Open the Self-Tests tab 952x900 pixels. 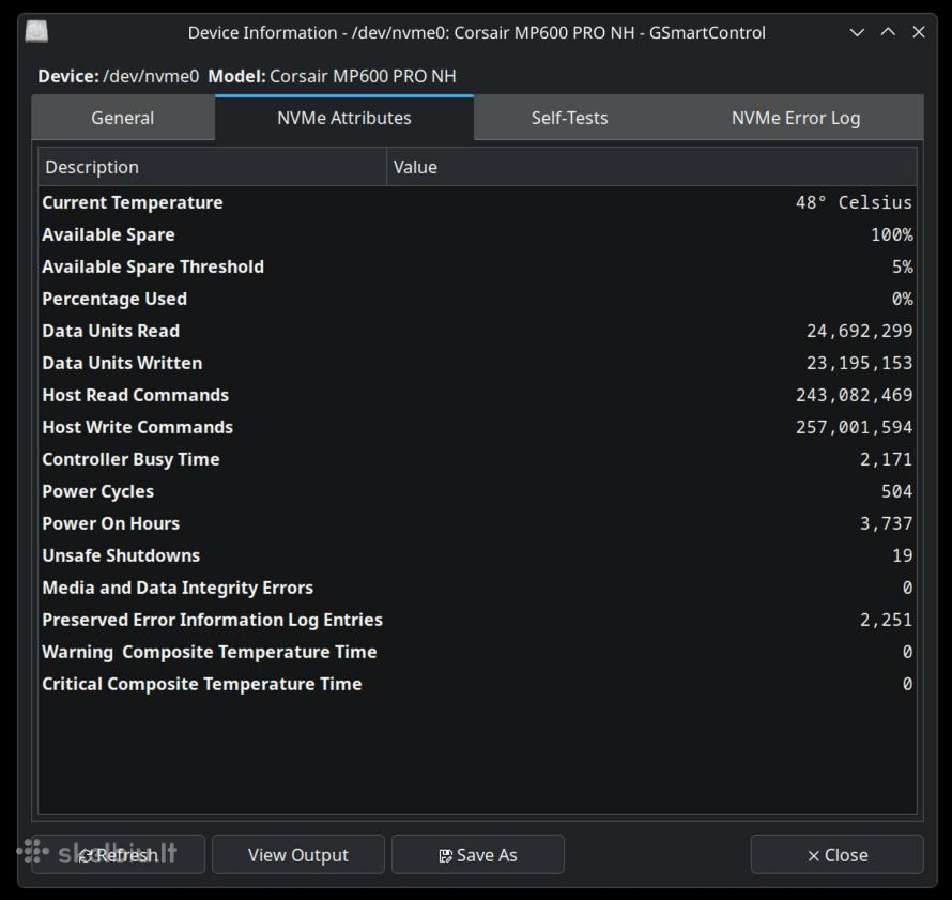(570, 118)
